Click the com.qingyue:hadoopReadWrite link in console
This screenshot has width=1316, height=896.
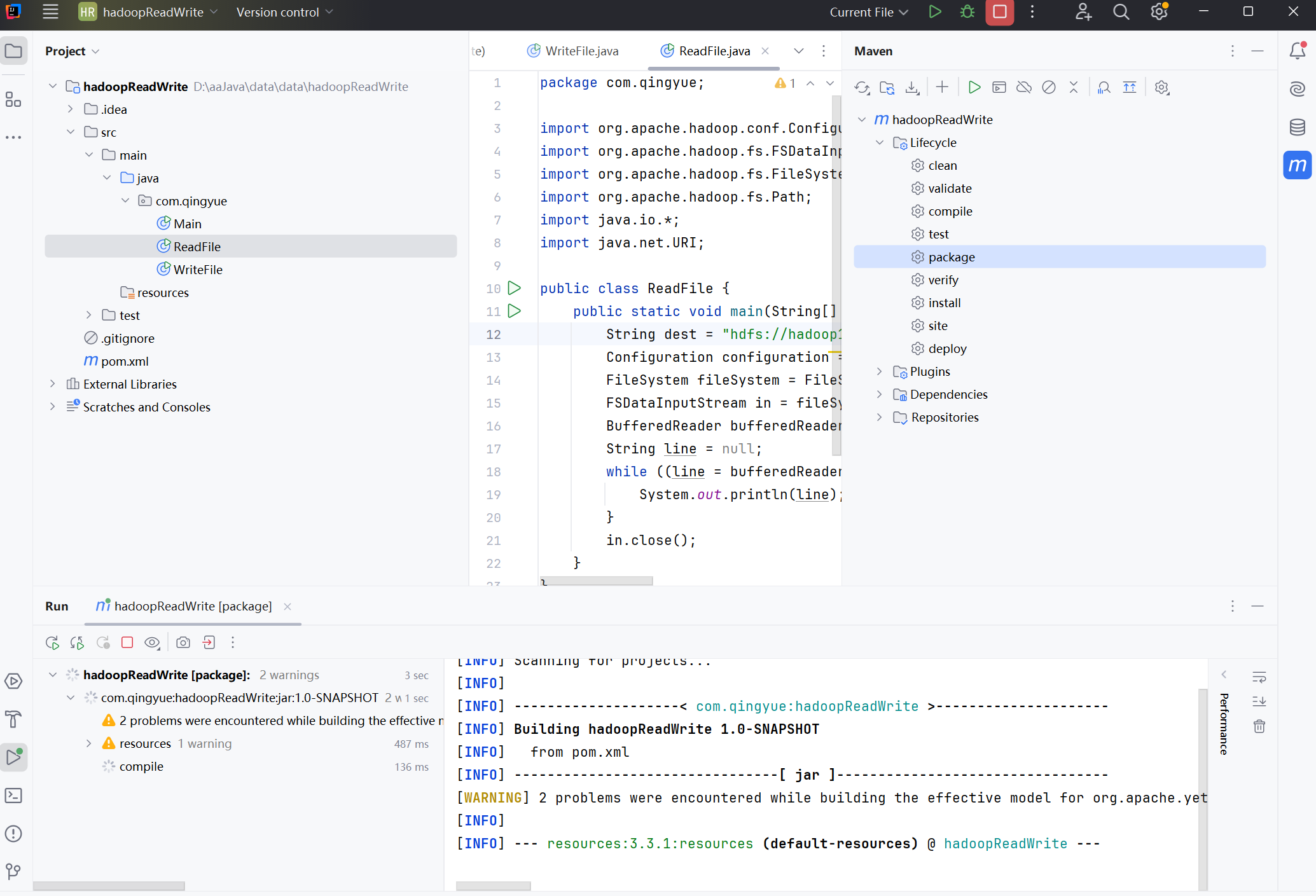[x=807, y=706]
